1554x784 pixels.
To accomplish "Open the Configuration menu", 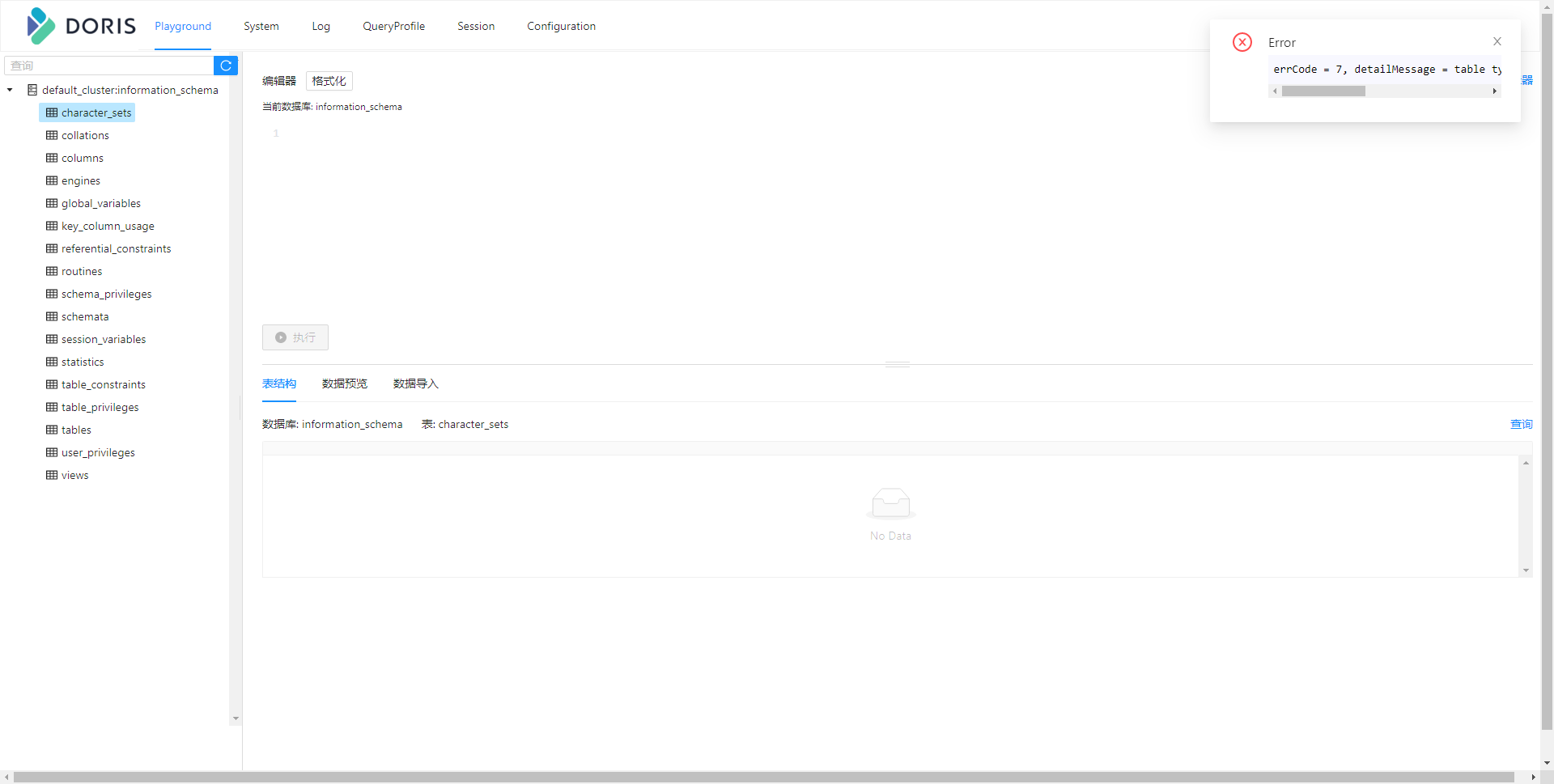I will click(561, 26).
